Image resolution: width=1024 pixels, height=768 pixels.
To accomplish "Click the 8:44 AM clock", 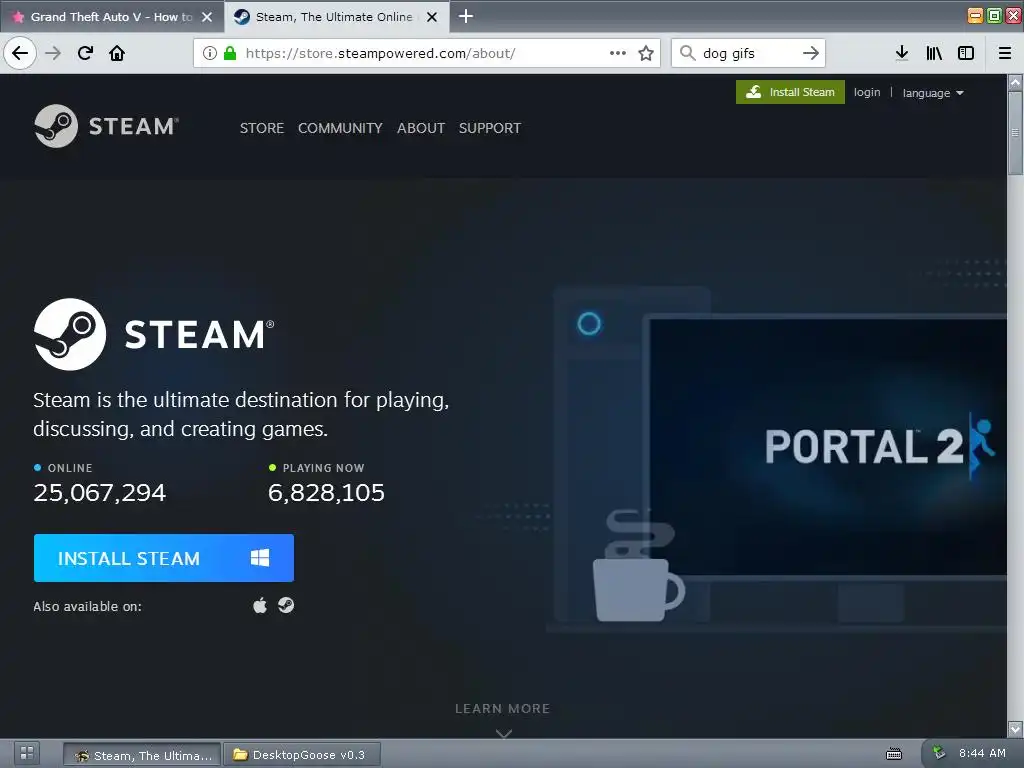I will tap(982, 753).
